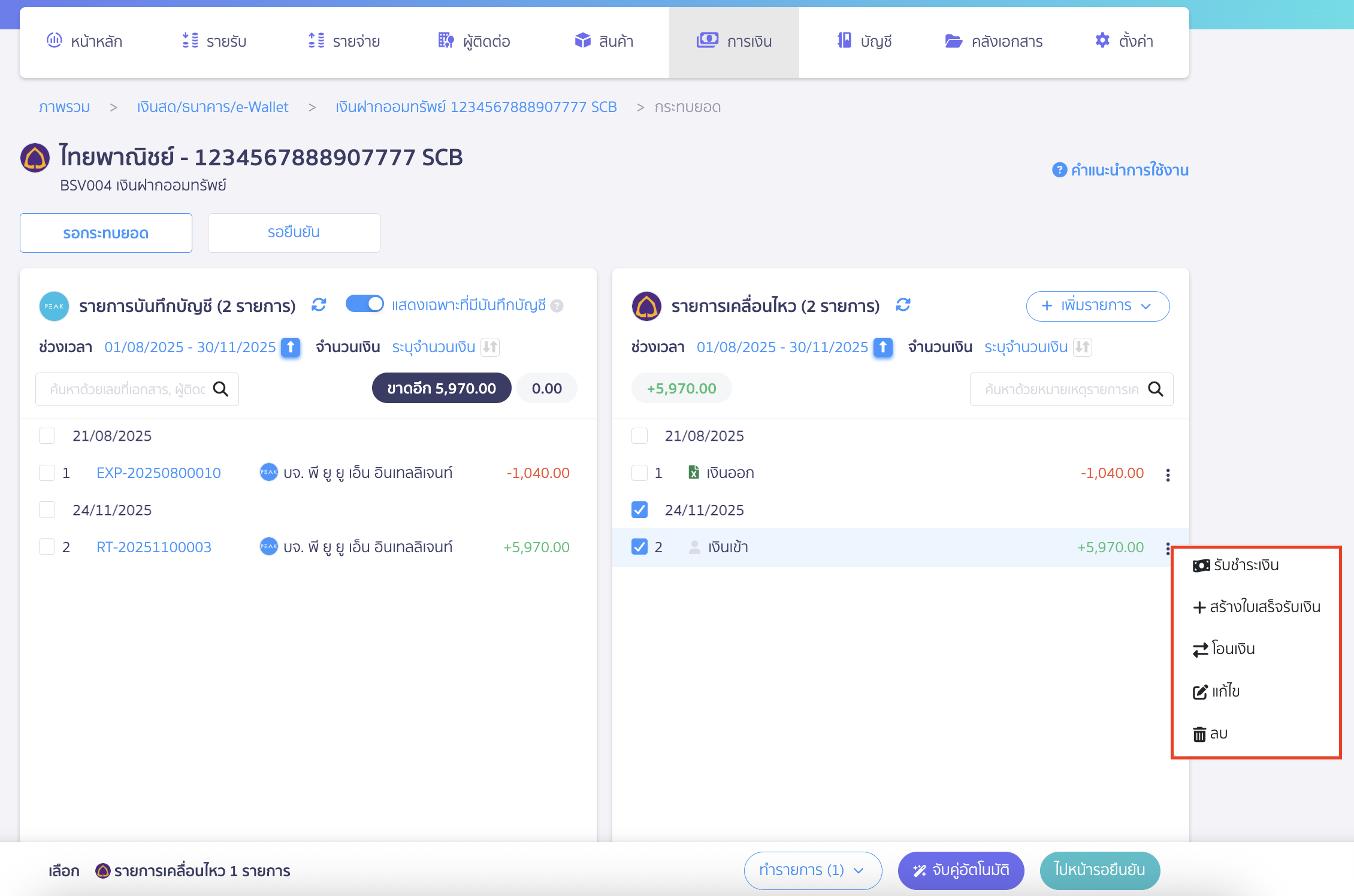Open the ทำรายการ (1) dropdown

click(x=812, y=870)
